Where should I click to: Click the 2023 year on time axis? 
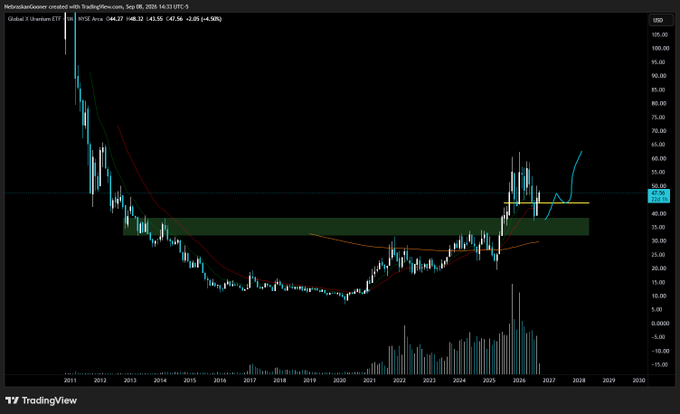pyautogui.click(x=429, y=380)
